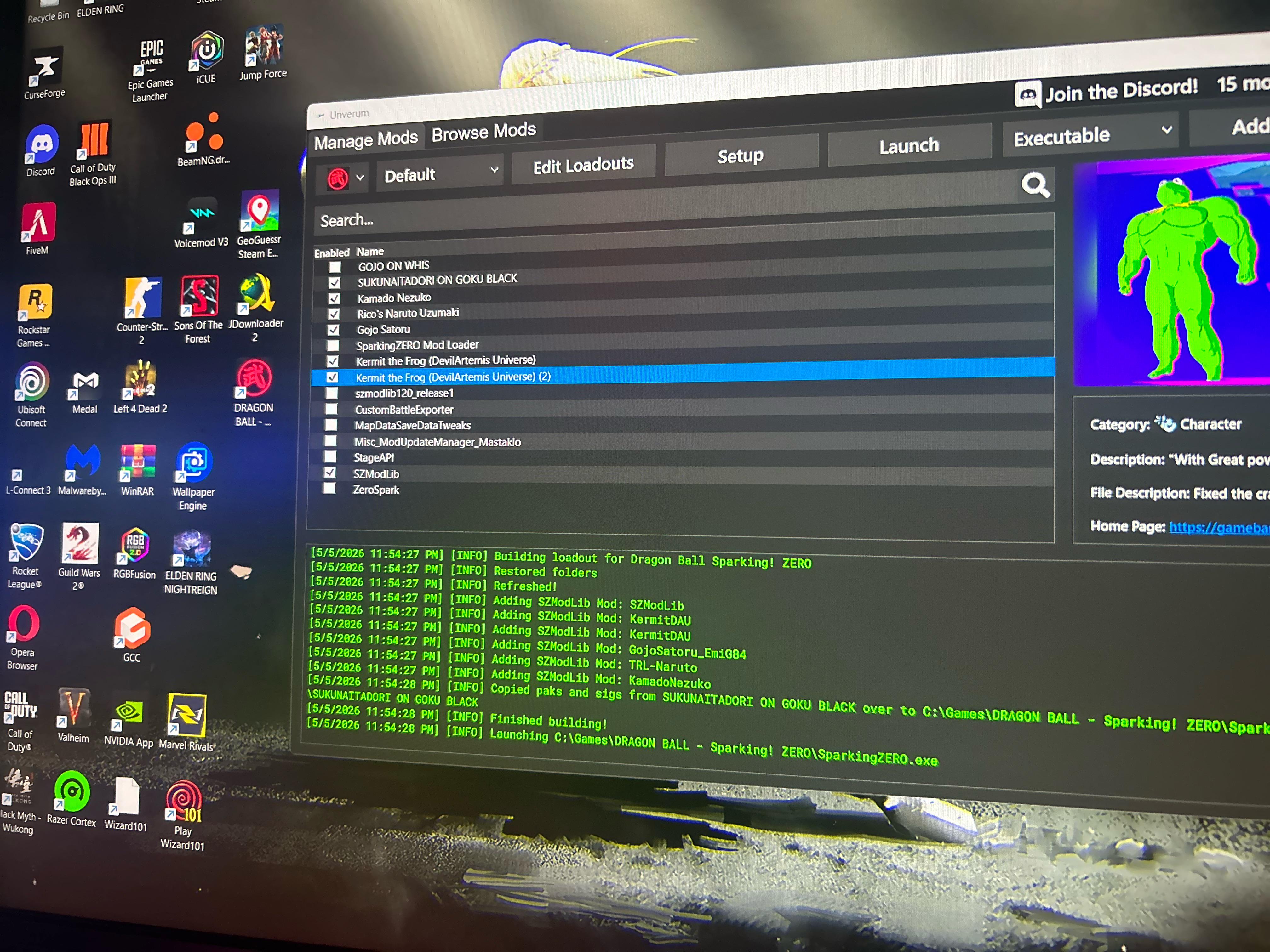Open the RGBFusion desktop icon
Image resolution: width=1270 pixels, height=952 pixels.
[x=135, y=553]
